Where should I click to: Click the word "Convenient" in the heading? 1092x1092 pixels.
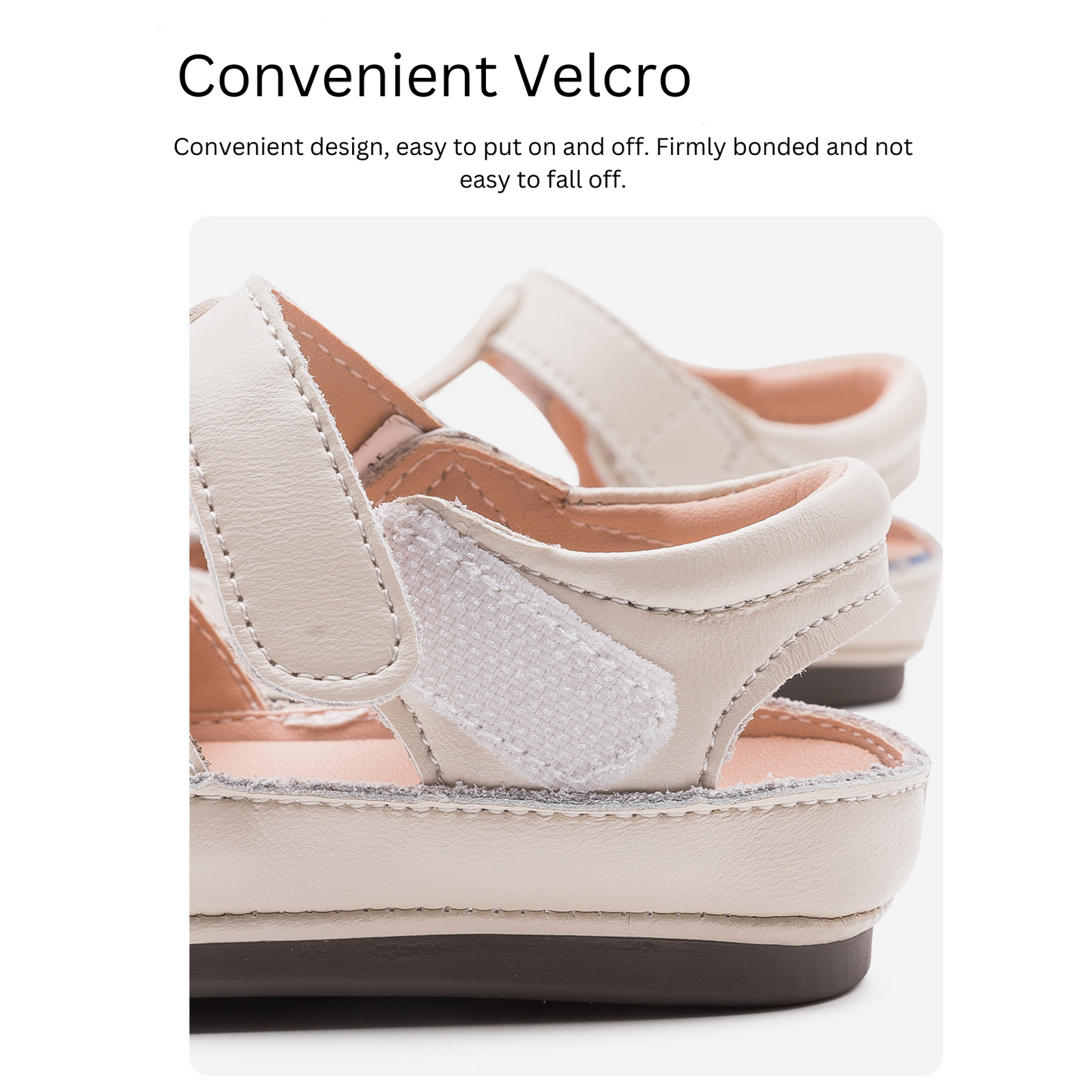pos(337,76)
